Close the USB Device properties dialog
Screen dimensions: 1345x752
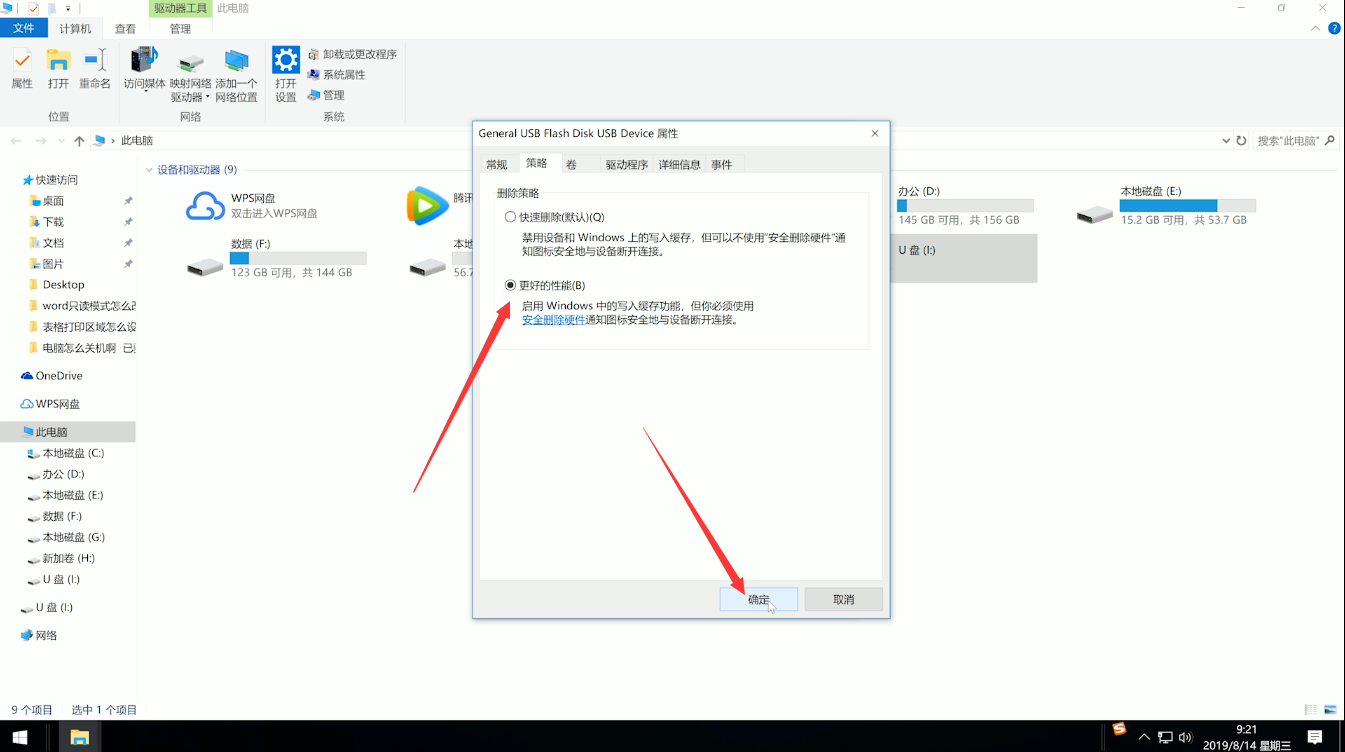coord(875,133)
